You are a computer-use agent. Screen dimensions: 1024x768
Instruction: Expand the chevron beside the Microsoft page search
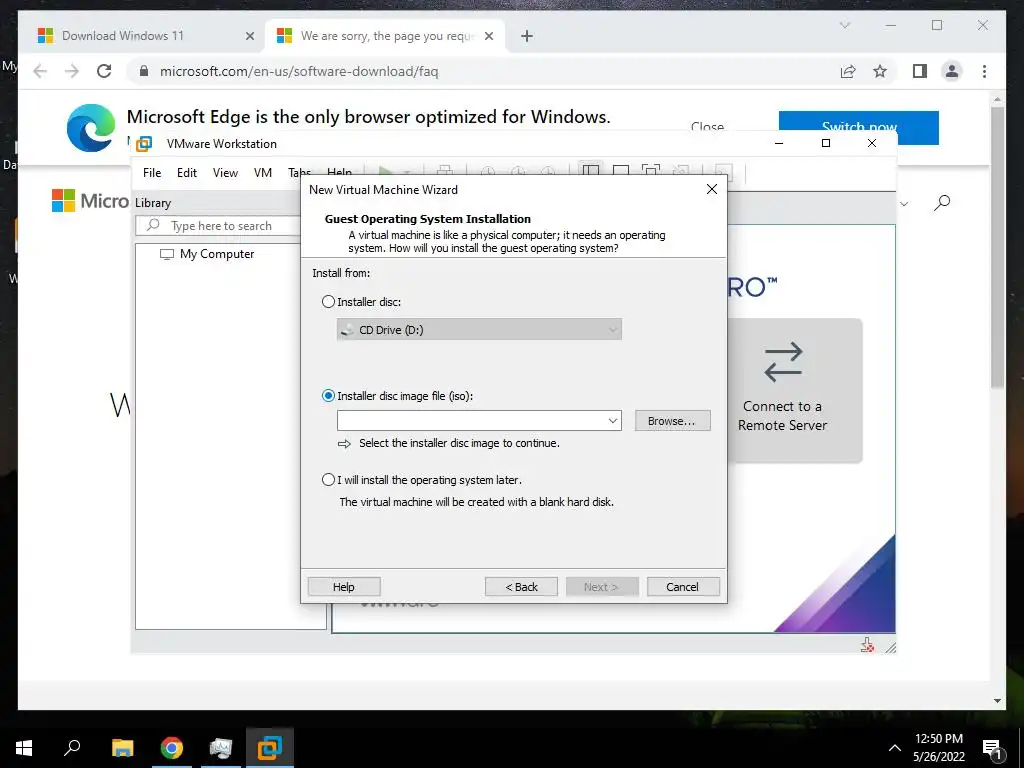tap(904, 204)
